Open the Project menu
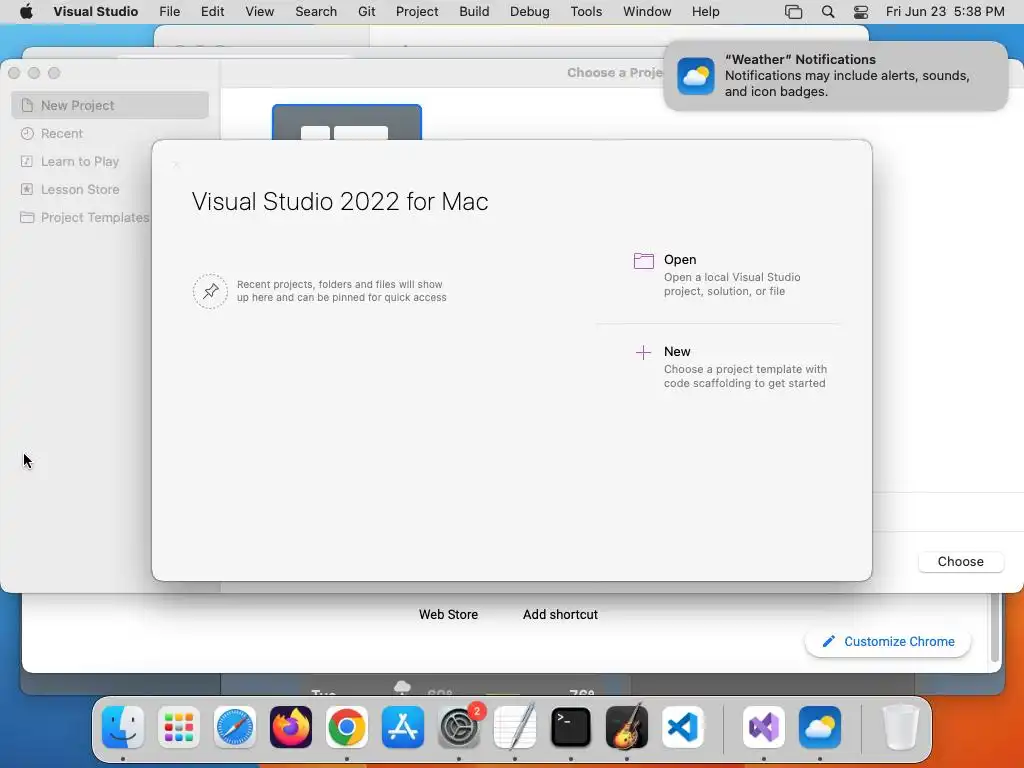 click(417, 12)
